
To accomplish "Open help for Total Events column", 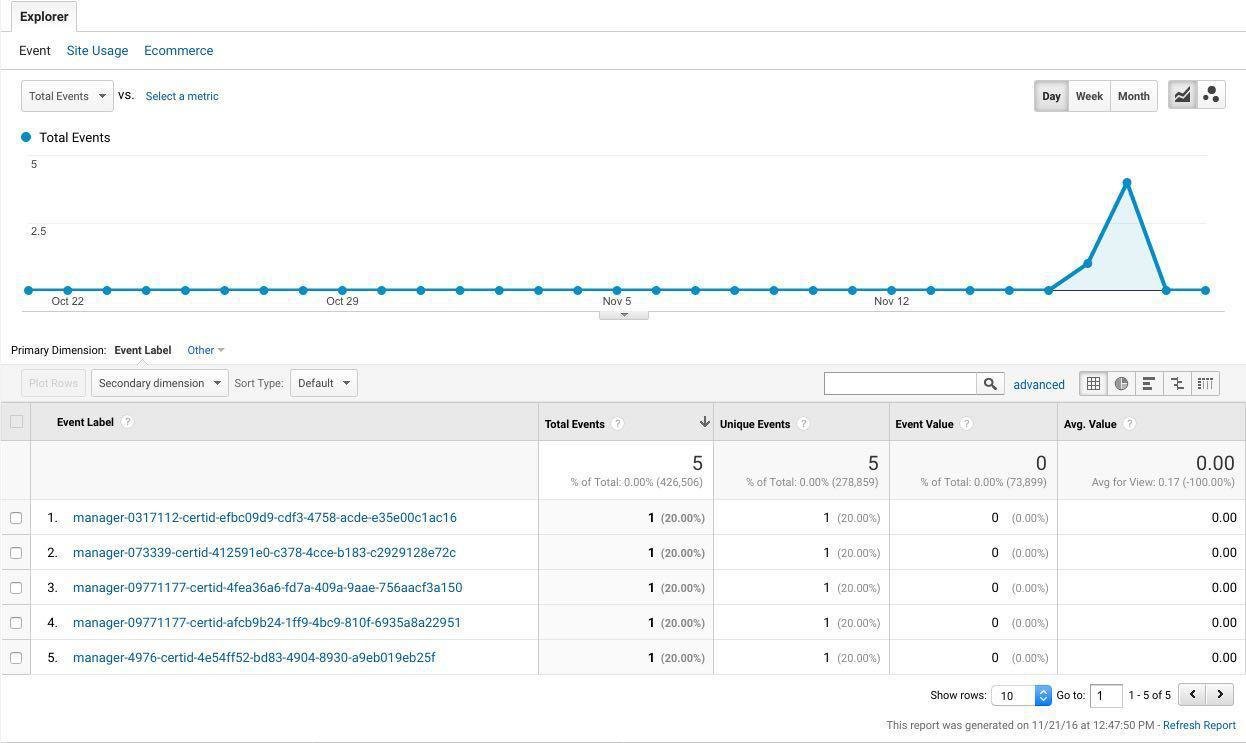I will 617,424.
